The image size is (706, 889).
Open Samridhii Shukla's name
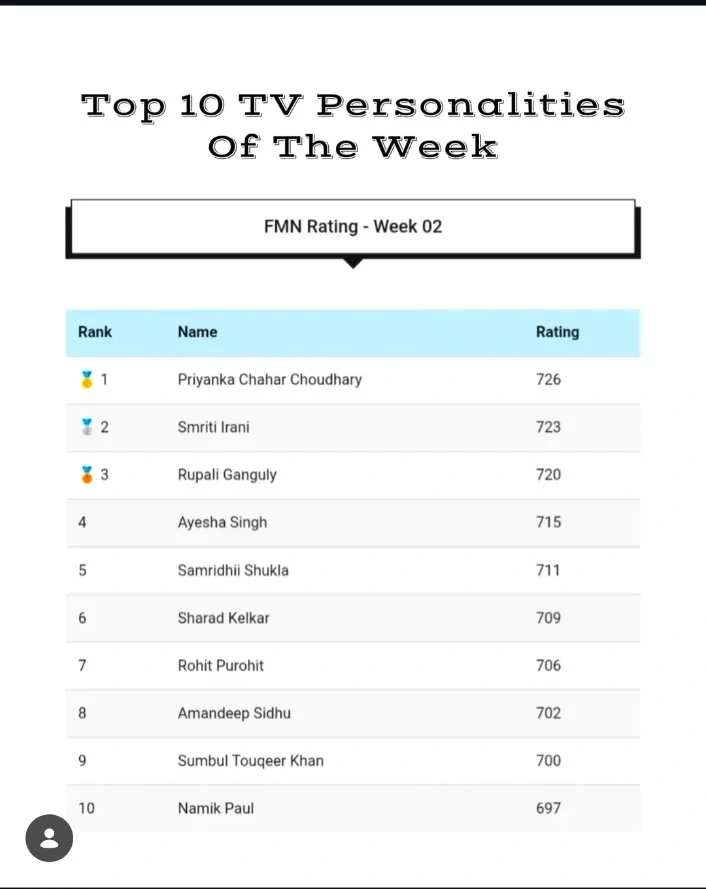tap(233, 570)
